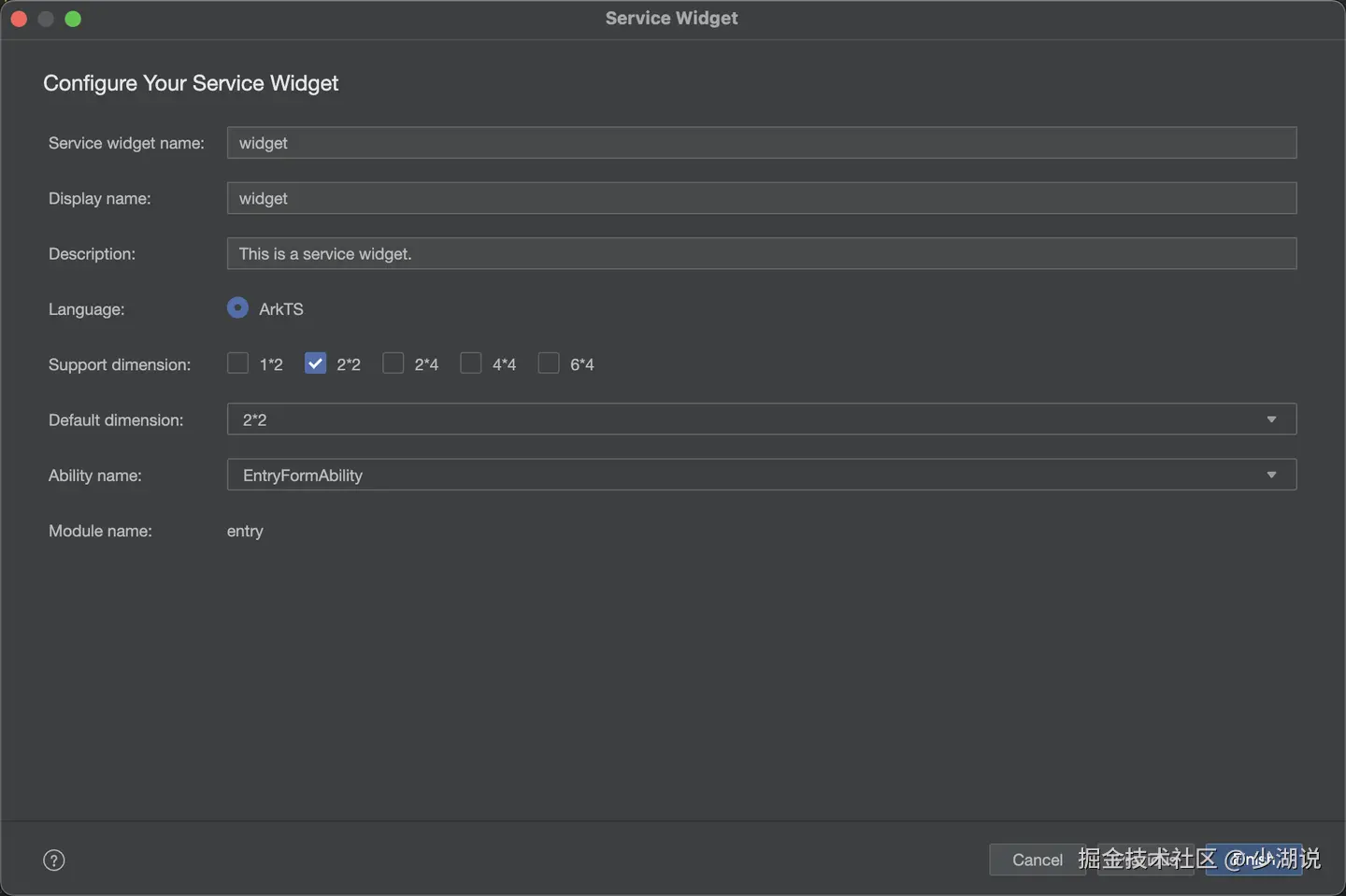Click the green zoom window button

(x=73, y=19)
